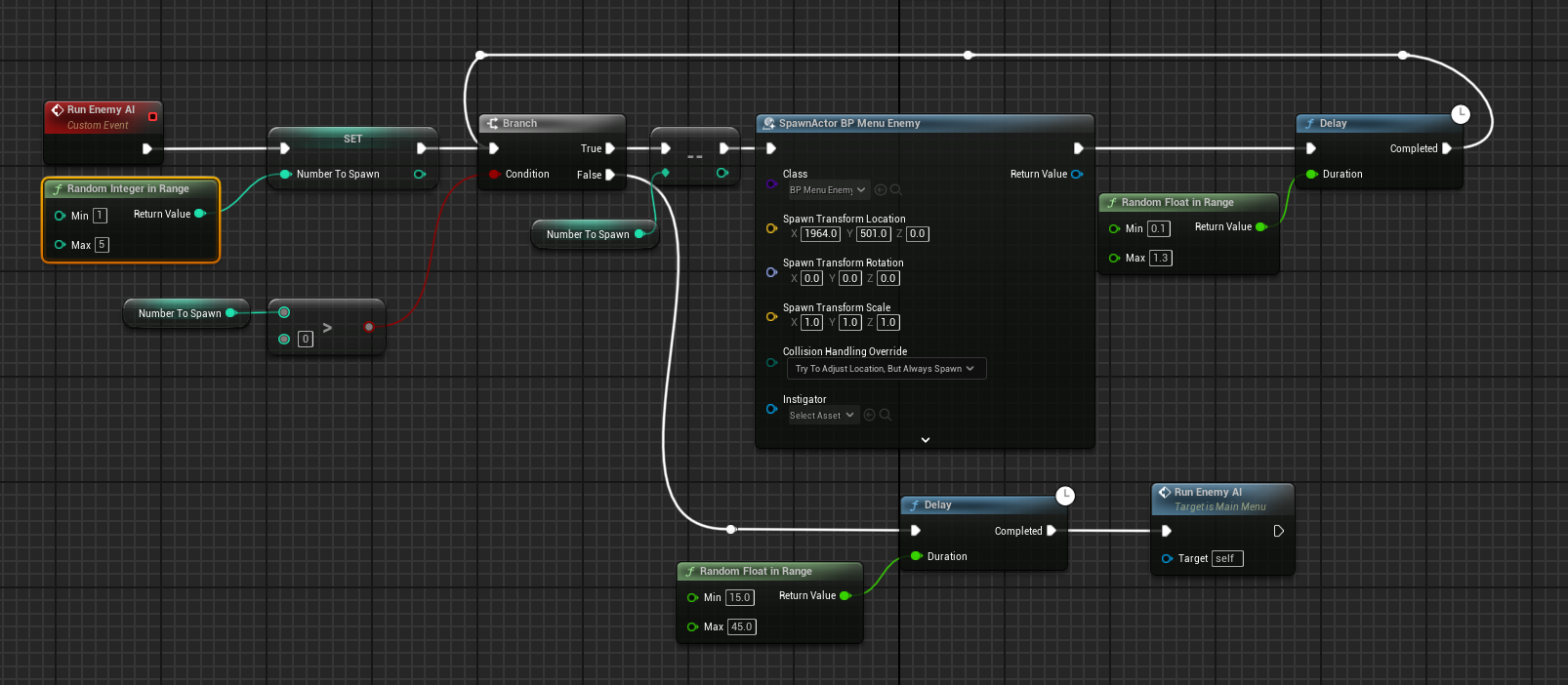Image resolution: width=1568 pixels, height=685 pixels.
Task: Click the Browse icon next to Class dropdown
Action: click(896, 190)
